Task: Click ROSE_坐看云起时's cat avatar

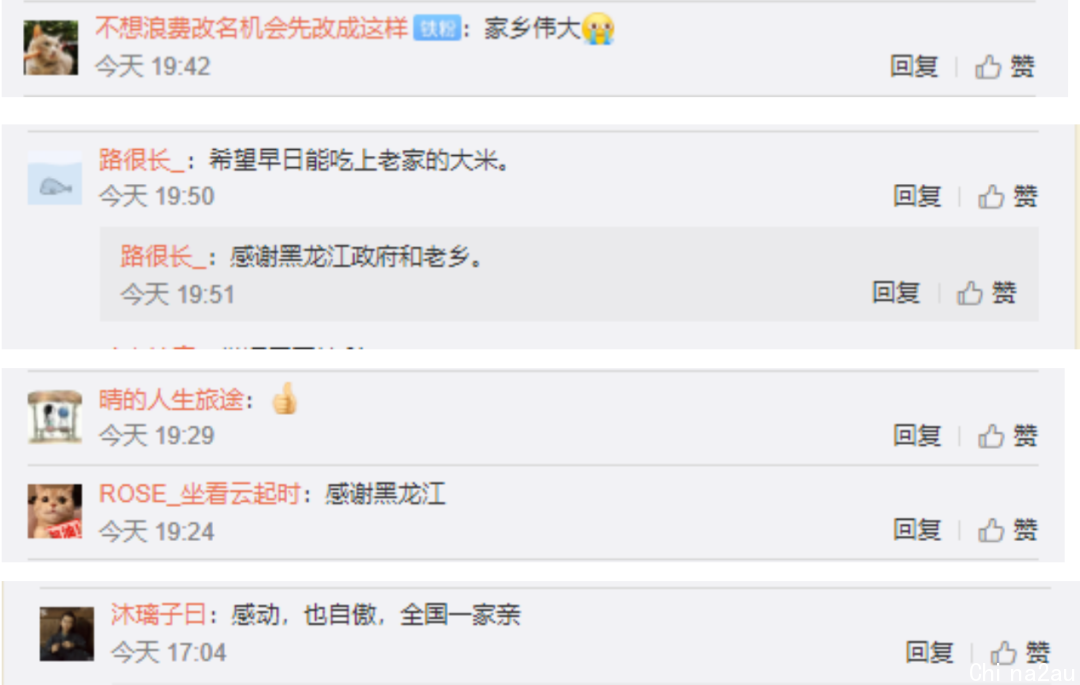Action: [54, 512]
